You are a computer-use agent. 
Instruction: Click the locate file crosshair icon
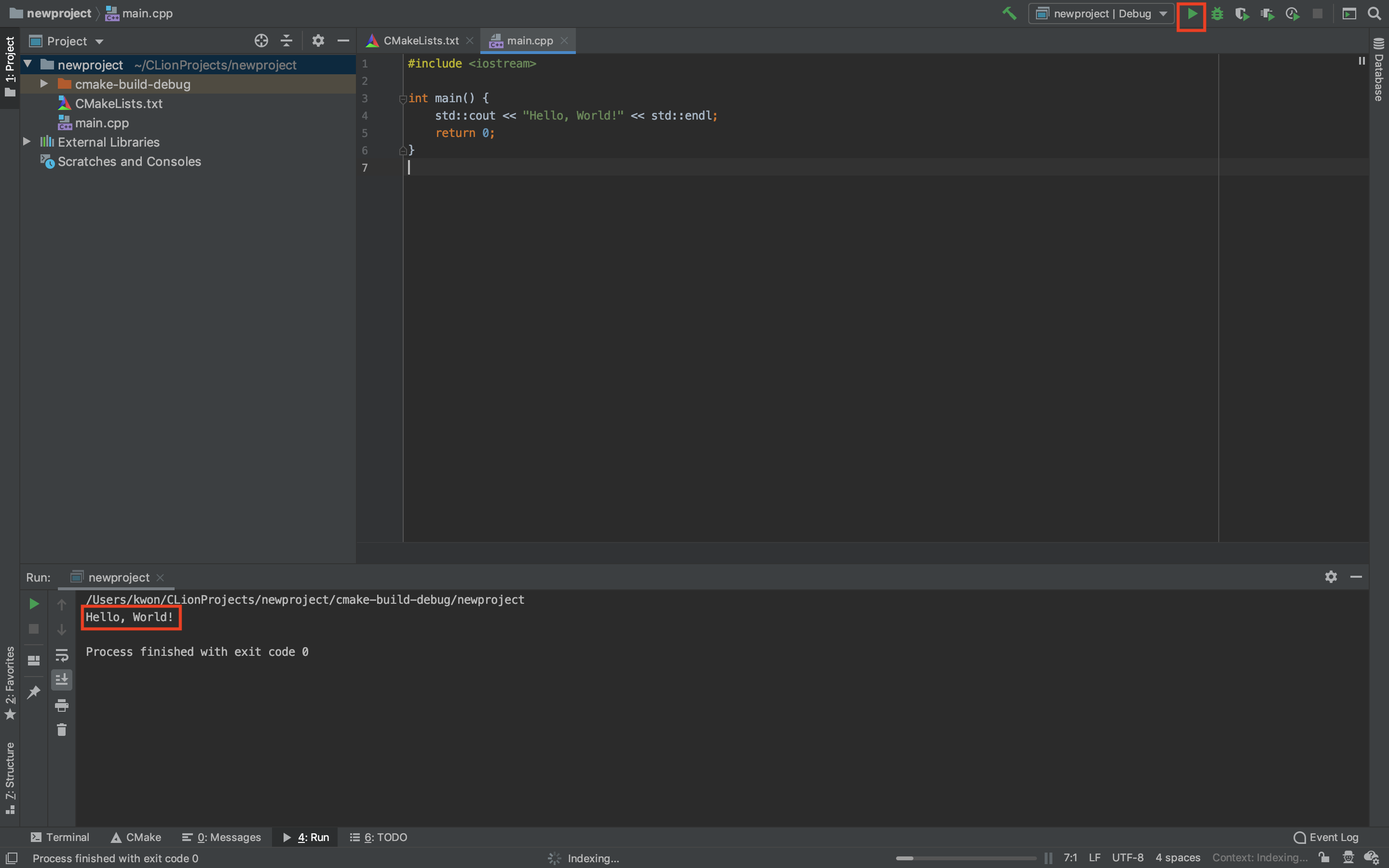tap(261, 41)
